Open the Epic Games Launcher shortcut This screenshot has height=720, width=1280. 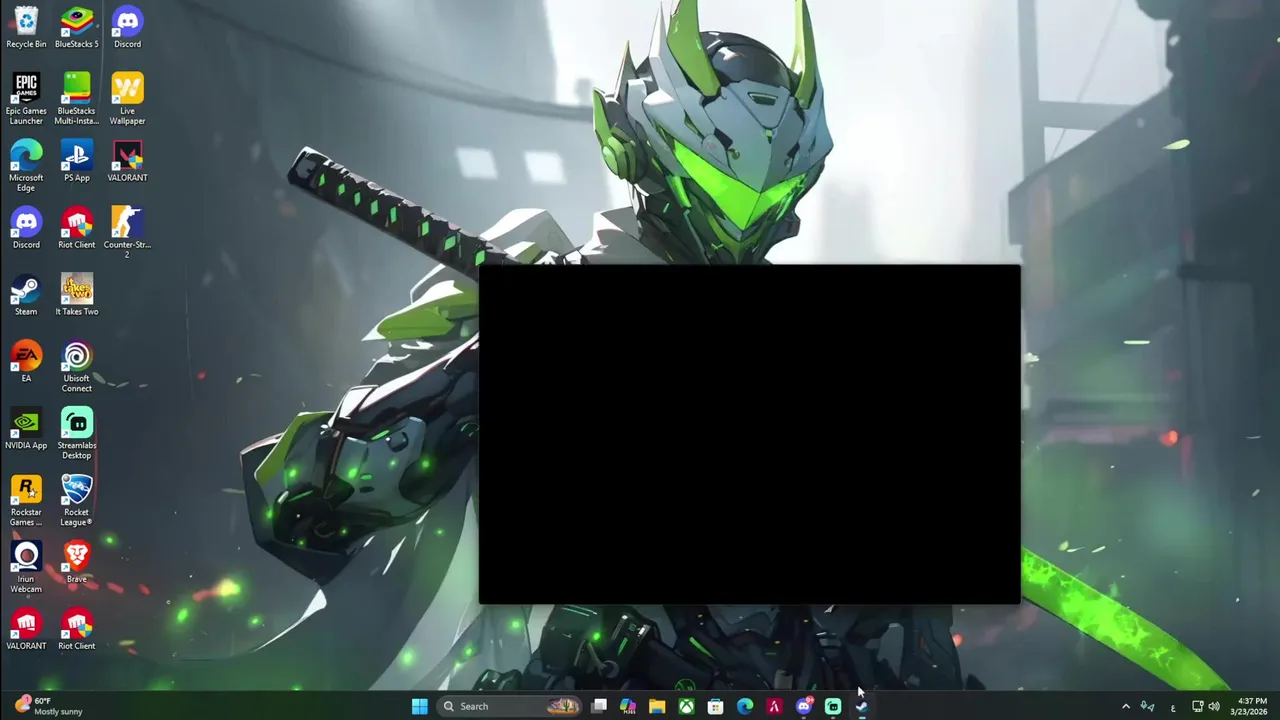coord(26,98)
